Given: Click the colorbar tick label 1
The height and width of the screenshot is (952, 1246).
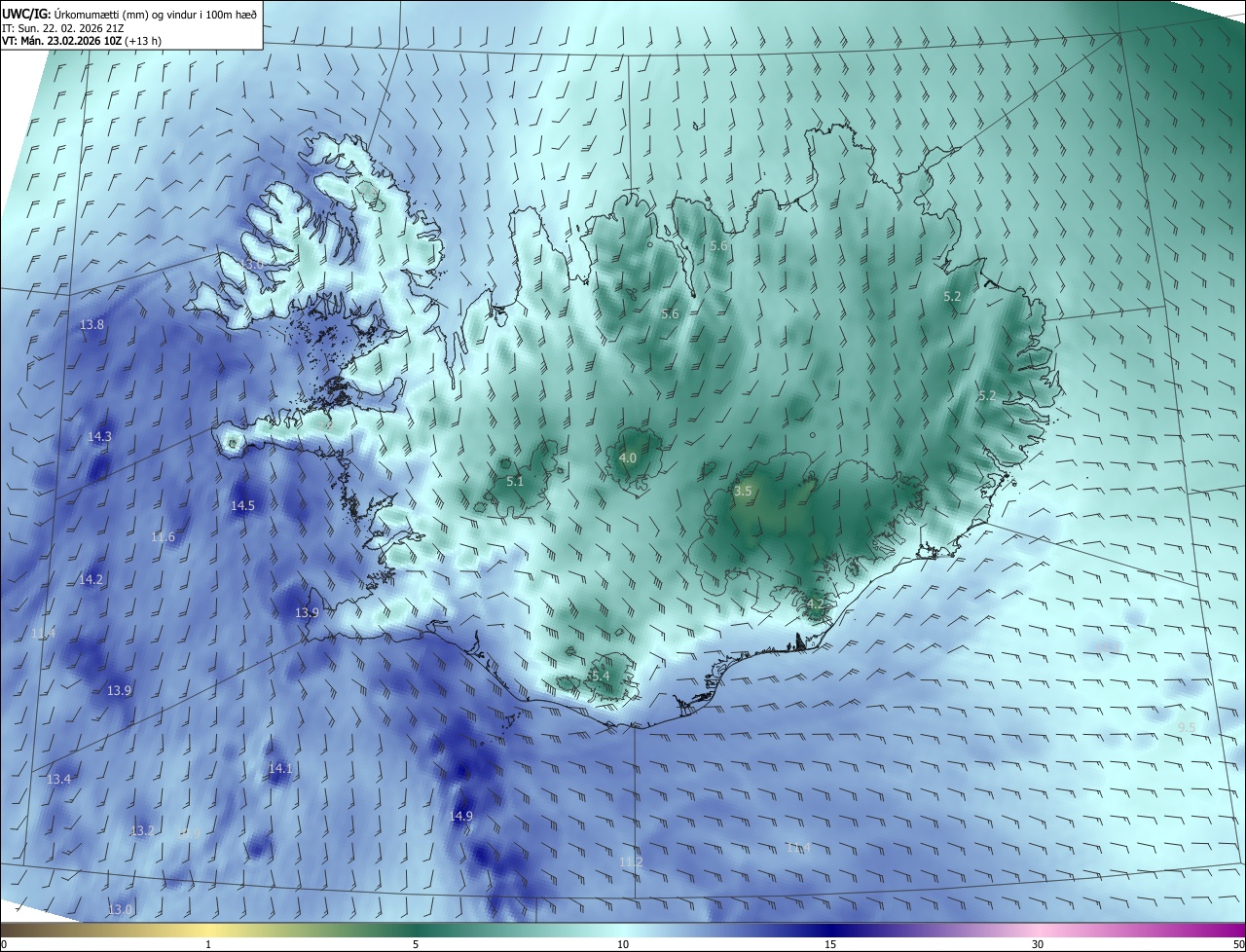Looking at the screenshot, I should [208, 944].
